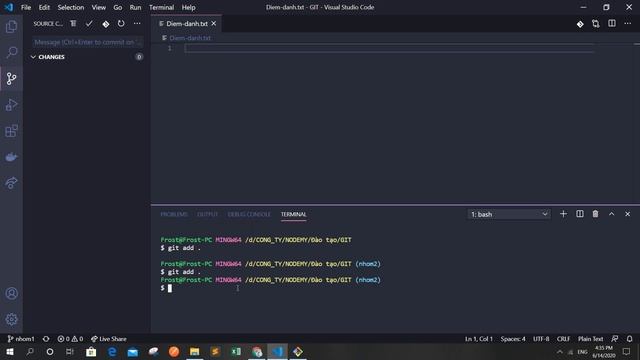Click the GitLens icon in editor title bar
The height and width of the screenshot is (360, 640).
[580, 24]
